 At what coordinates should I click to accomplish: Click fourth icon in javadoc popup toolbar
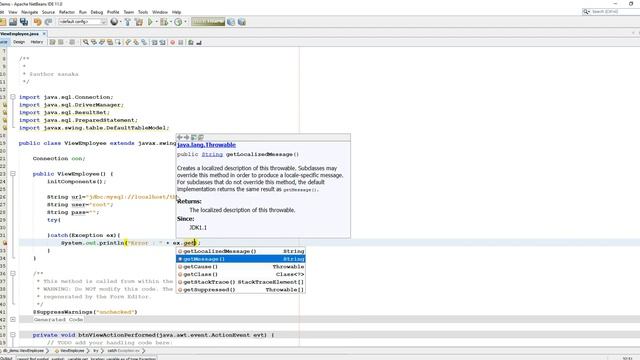pyautogui.click(x=201, y=138)
